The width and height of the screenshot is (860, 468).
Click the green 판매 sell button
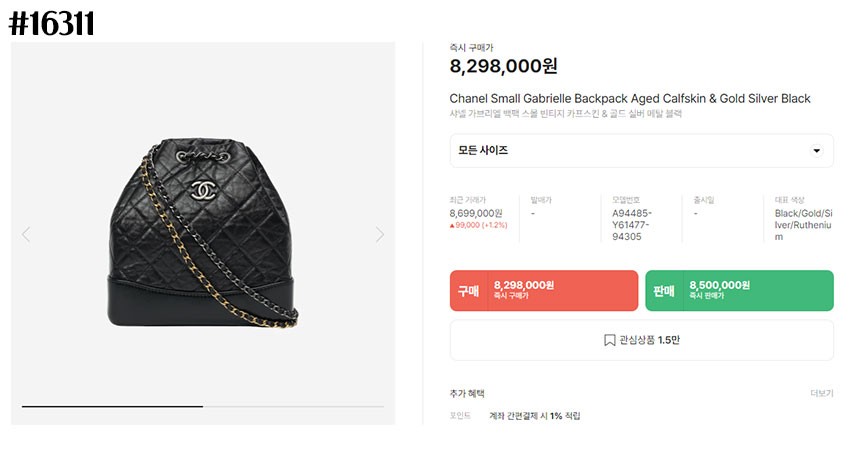(739, 290)
